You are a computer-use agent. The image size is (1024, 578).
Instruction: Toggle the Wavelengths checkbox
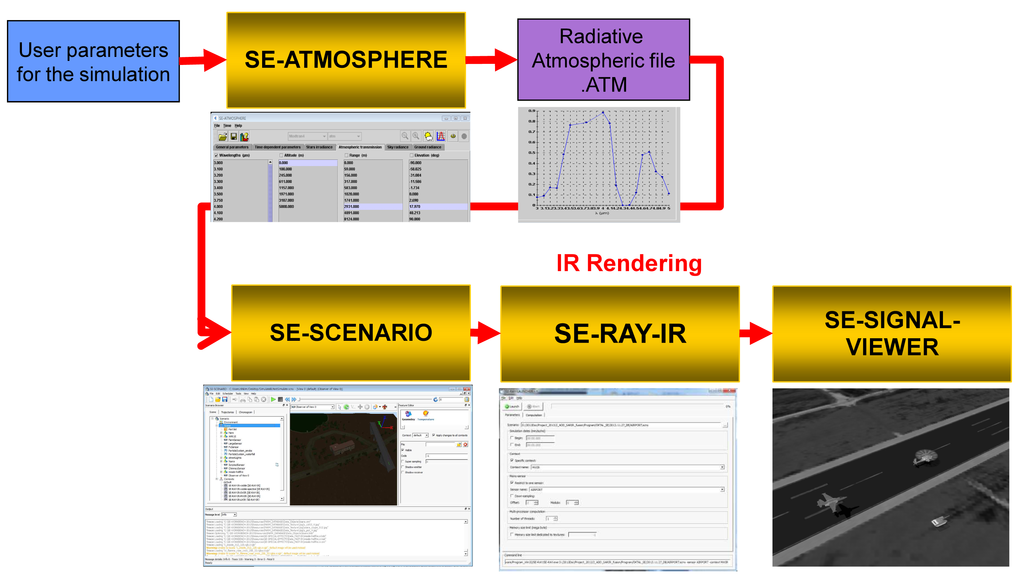[x=217, y=155]
